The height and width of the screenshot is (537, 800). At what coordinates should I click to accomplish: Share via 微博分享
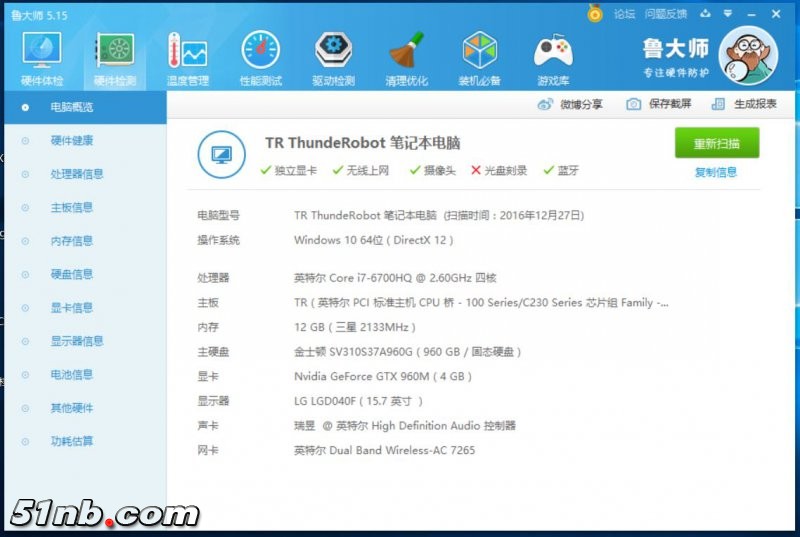tap(570, 104)
